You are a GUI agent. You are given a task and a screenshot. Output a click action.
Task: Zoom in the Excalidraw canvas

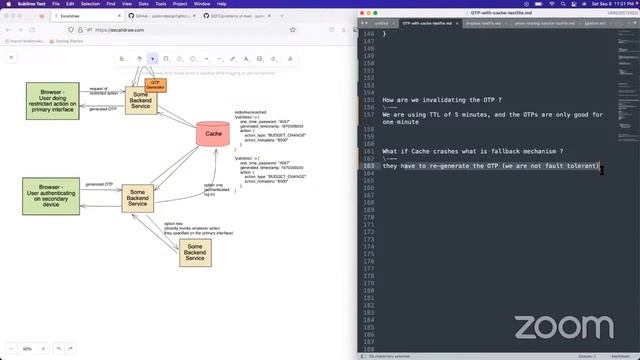(43, 349)
